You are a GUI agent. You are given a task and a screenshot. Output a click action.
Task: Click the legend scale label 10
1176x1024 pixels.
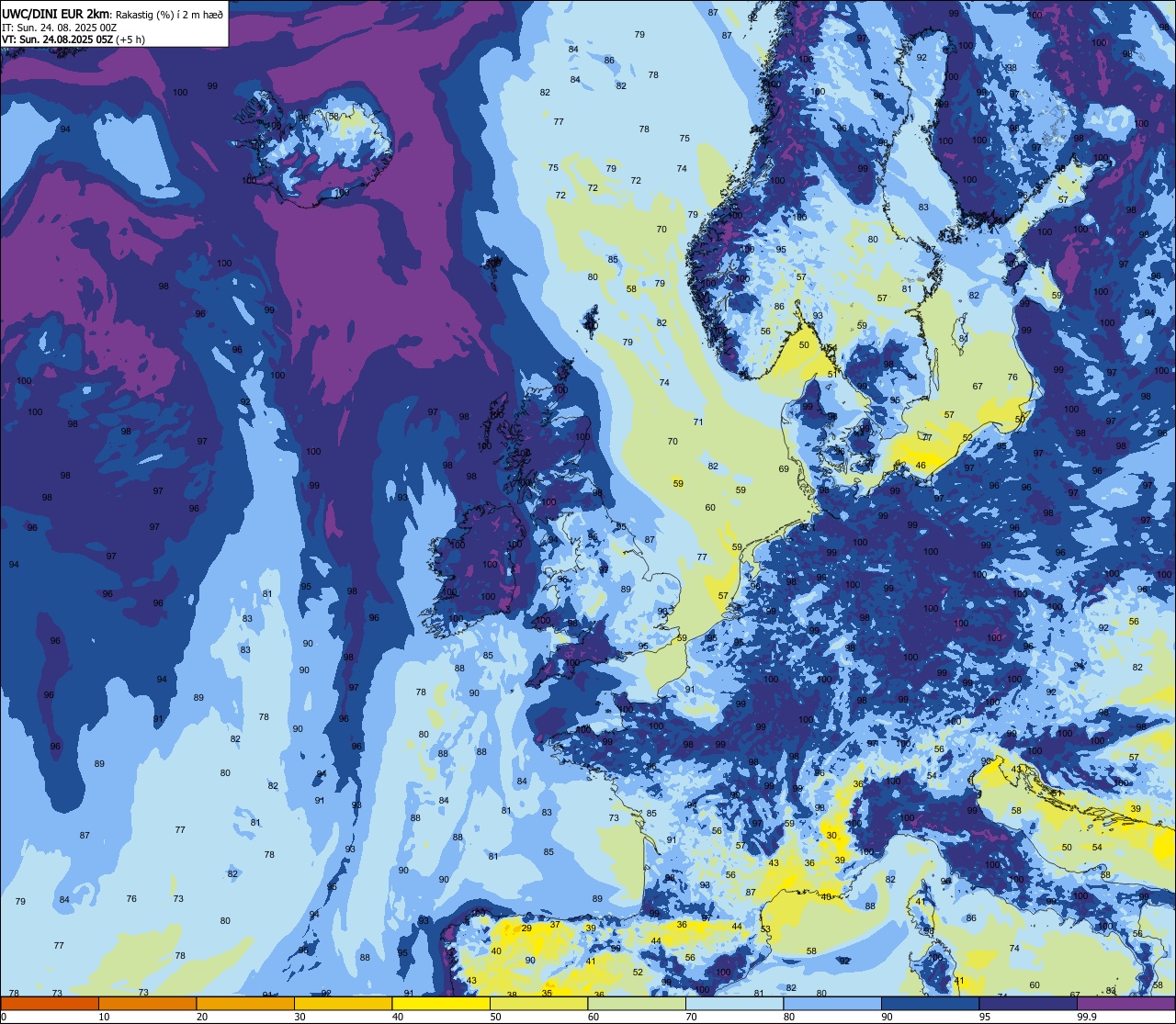point(104,1017)
